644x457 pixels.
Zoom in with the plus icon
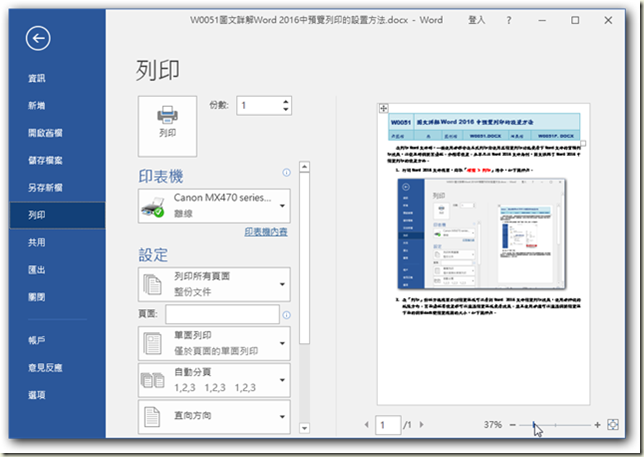click(597, 425)
